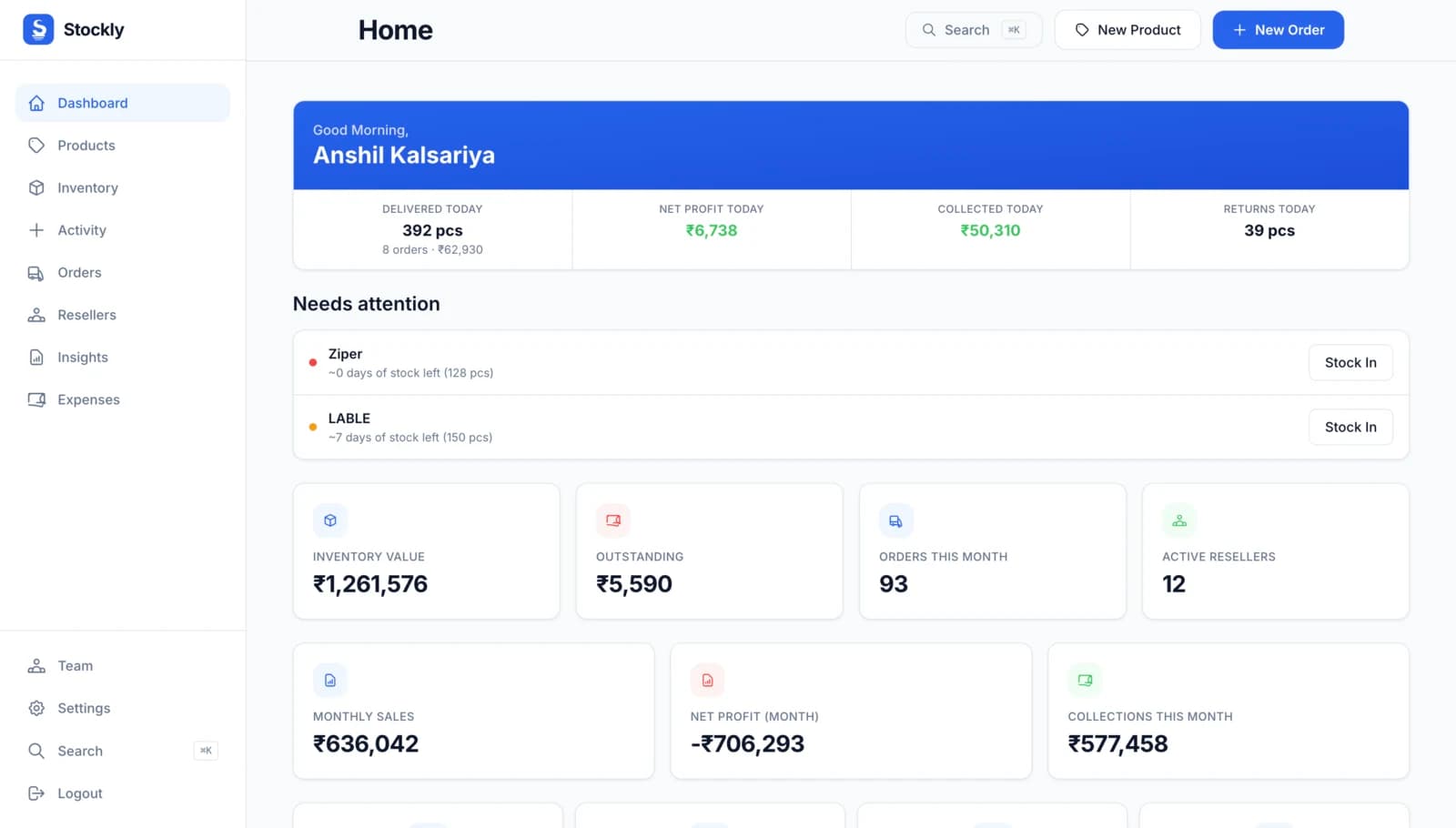This screenshot has width=1456, height=828.
Task: Click the Team icon in sidebar
Action: [x=36, y=666]
